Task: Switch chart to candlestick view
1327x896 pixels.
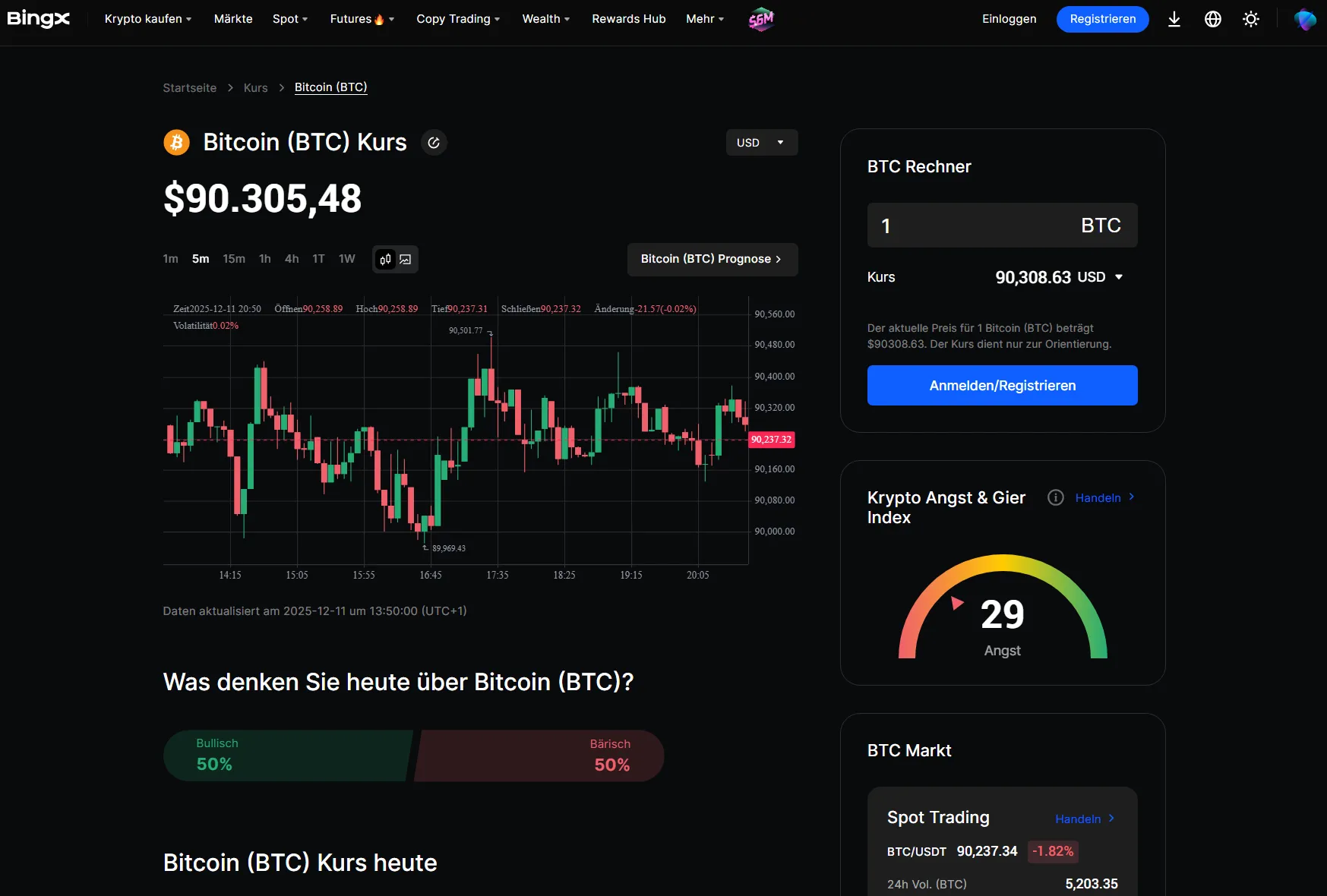Action: [x=386, y=259]
